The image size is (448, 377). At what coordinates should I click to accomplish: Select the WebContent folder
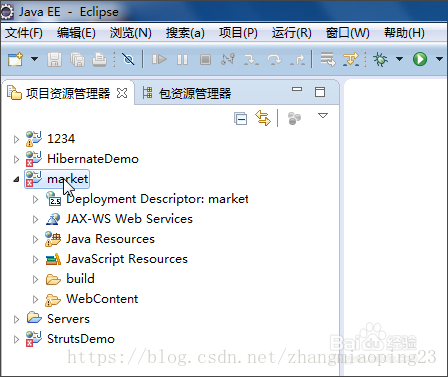(102, 299)
